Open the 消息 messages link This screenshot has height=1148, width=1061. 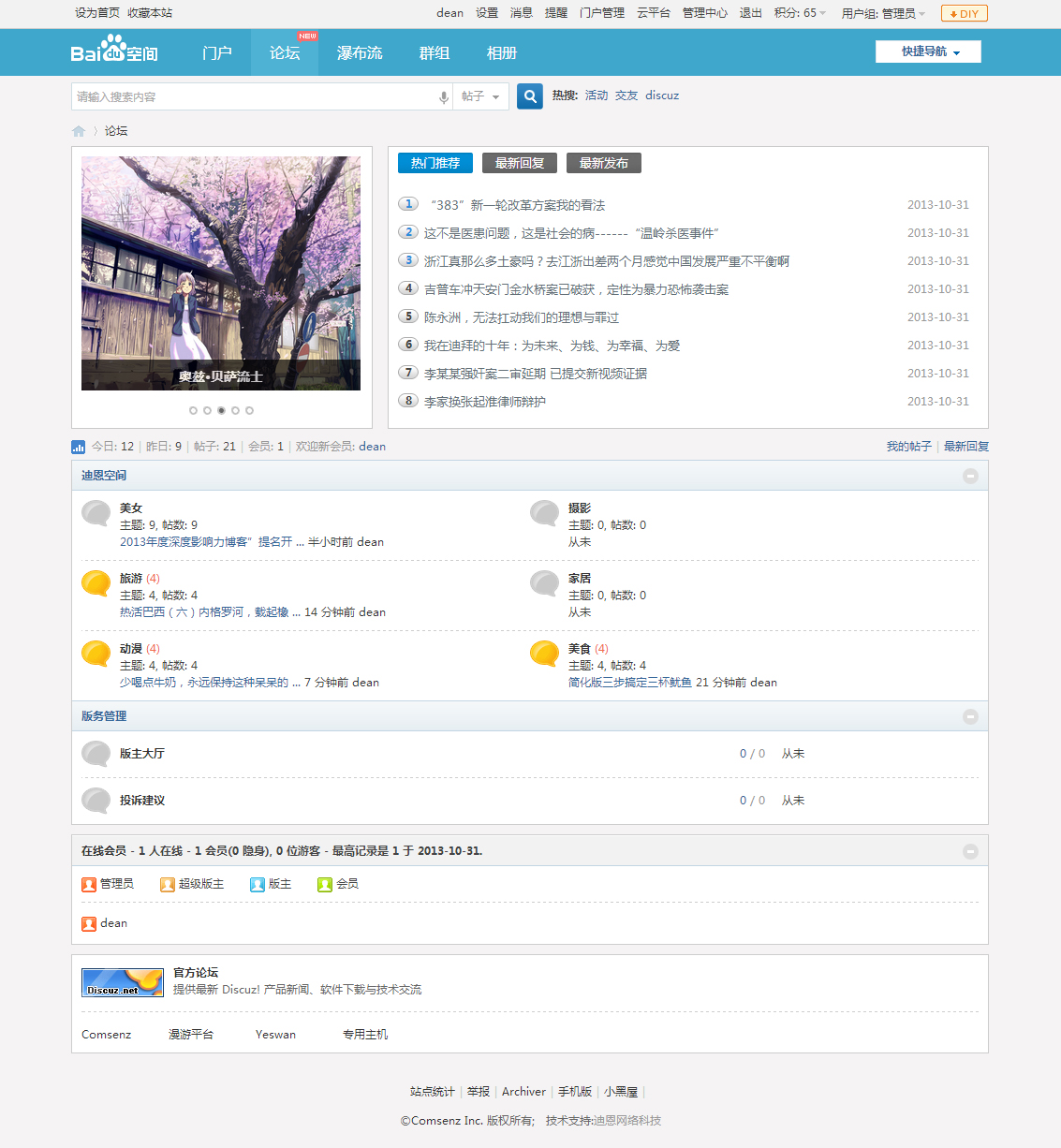[x=522, y=13]
